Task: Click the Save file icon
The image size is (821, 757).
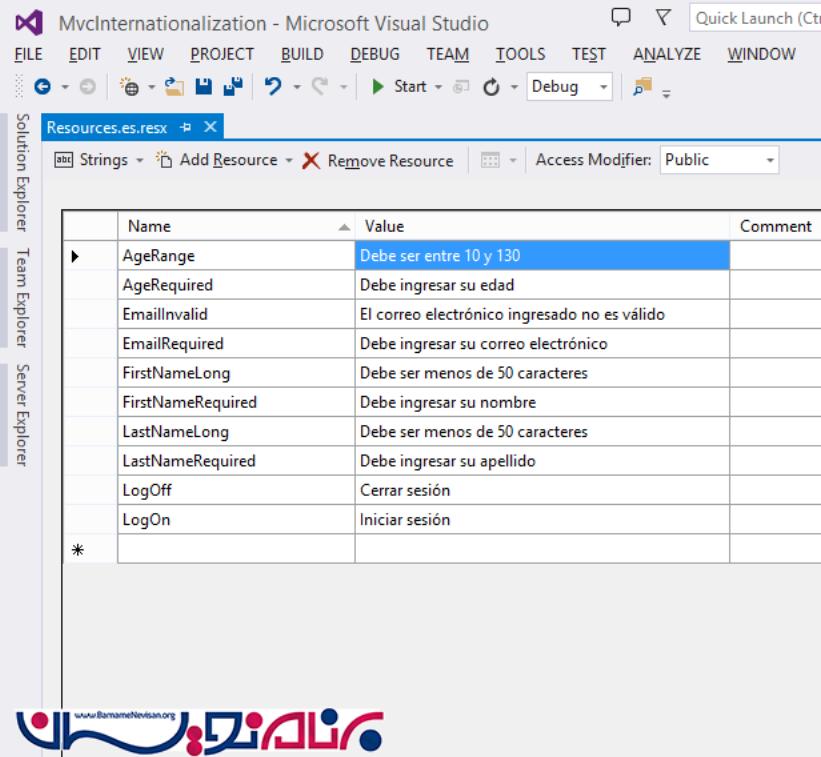Action: pyautogui.click(x=204, y=87)
